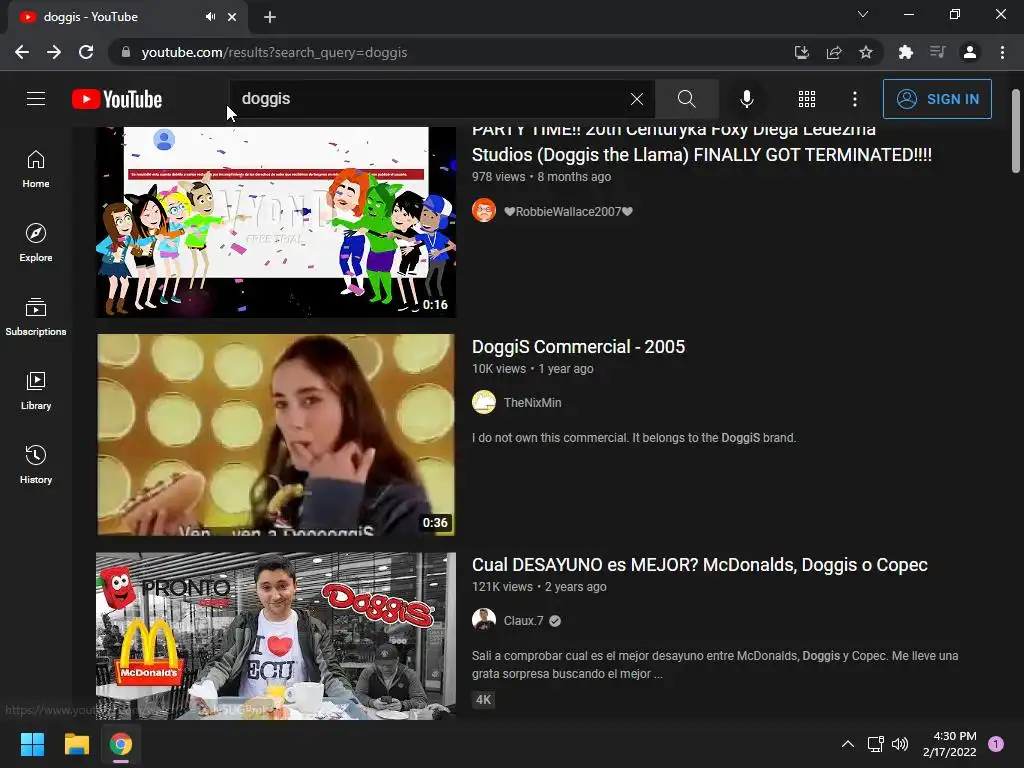
Task: Install the app via the address bar icon
Action: point(801,52)
